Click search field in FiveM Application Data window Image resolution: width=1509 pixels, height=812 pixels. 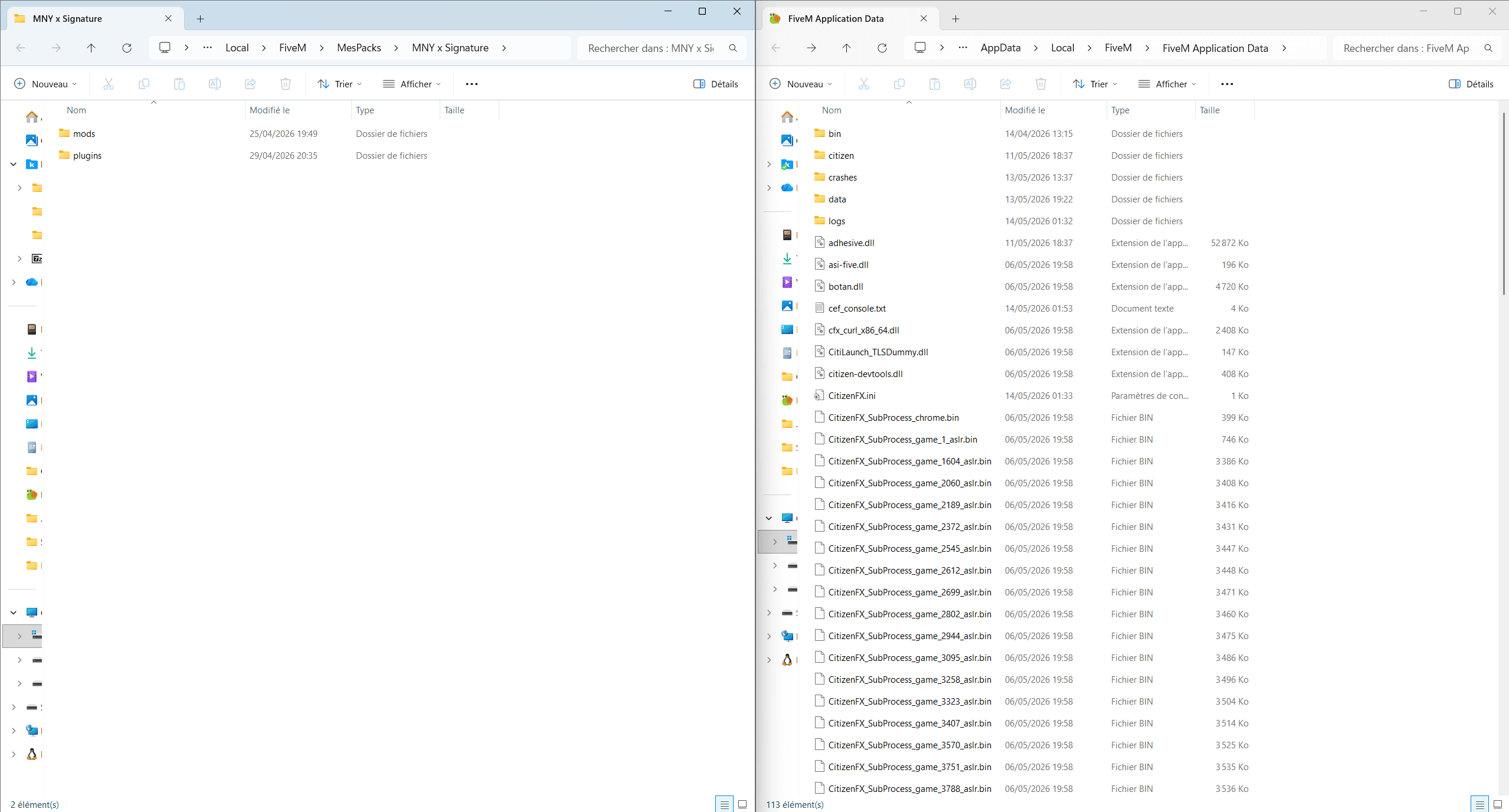[x=1416, y=48]
